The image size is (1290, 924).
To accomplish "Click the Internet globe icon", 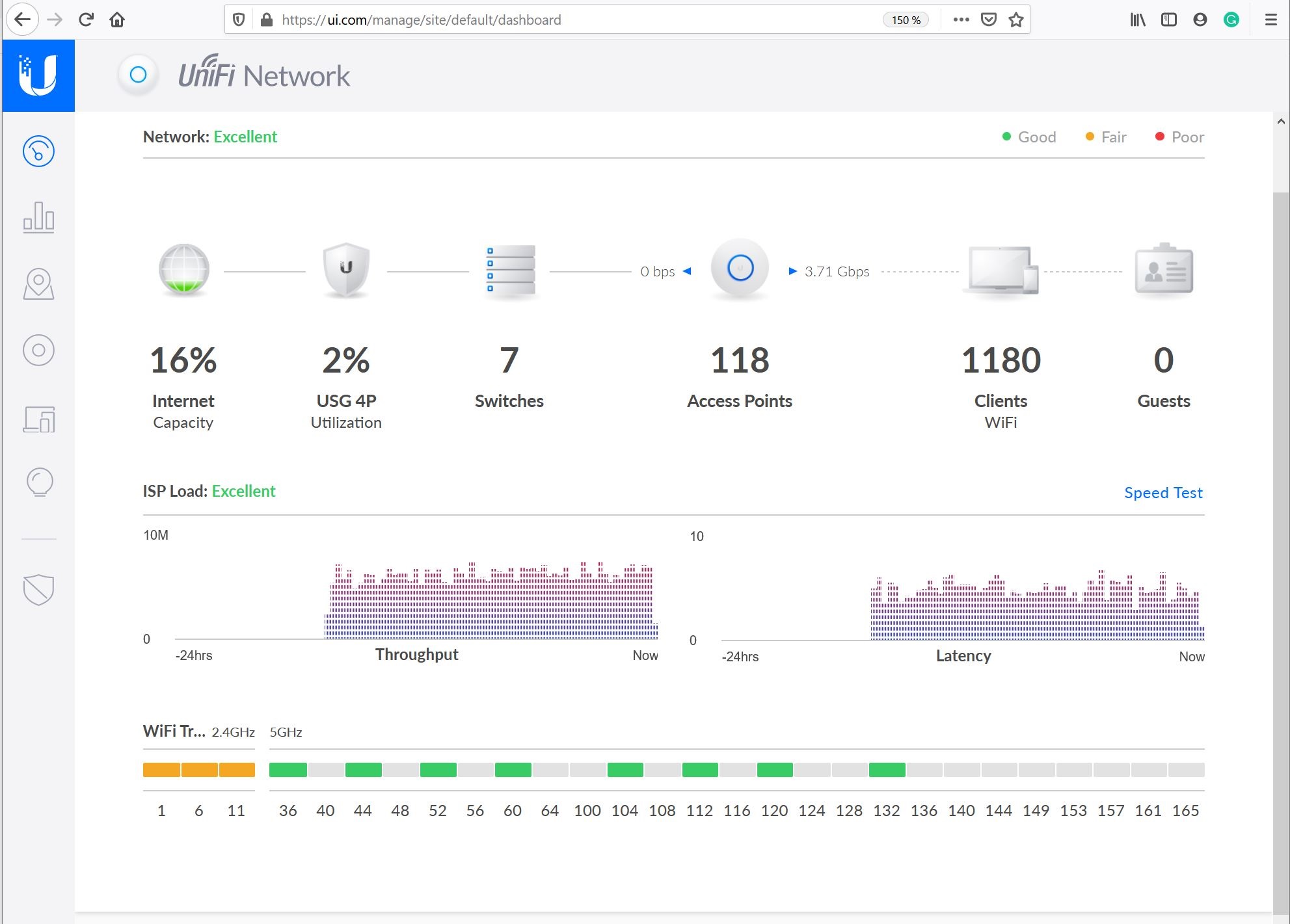I will coord(184,271).
